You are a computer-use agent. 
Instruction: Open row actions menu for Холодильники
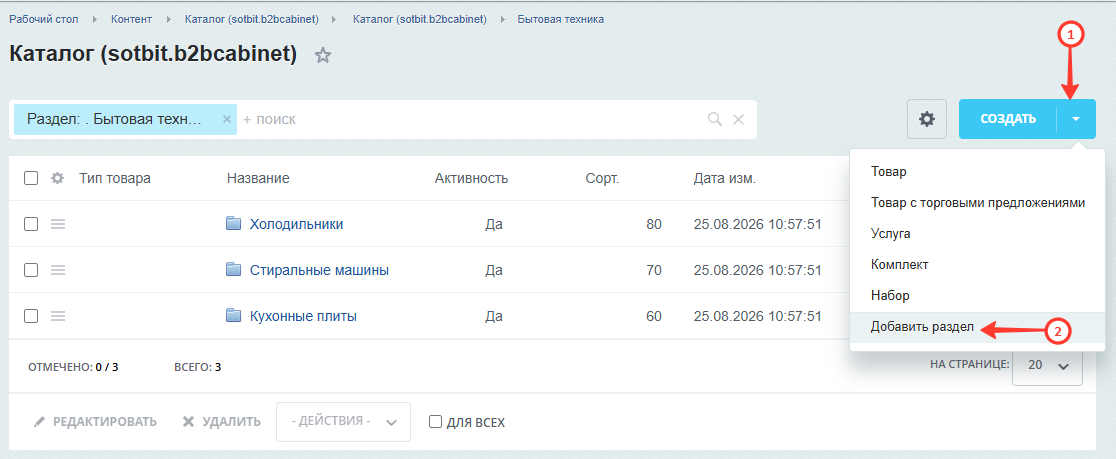[x=58, y=224]
